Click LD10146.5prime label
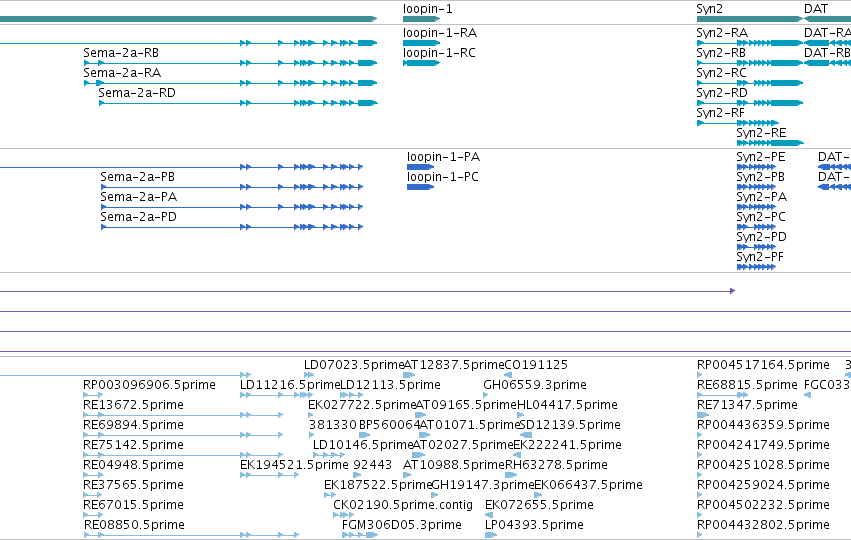The image size is (851, 540). pos(363,445)
